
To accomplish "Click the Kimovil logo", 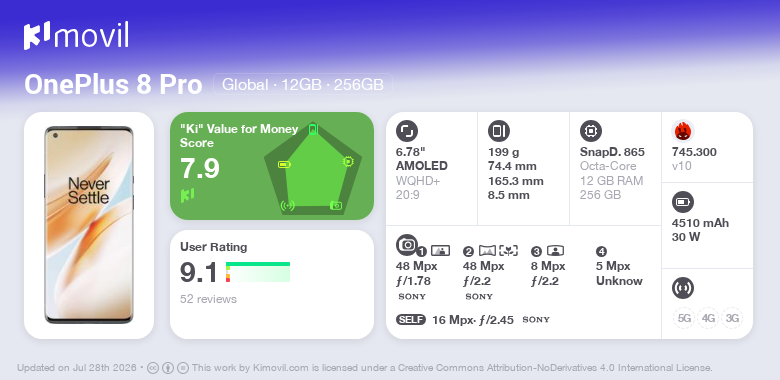I will click(x=76, y=35).
